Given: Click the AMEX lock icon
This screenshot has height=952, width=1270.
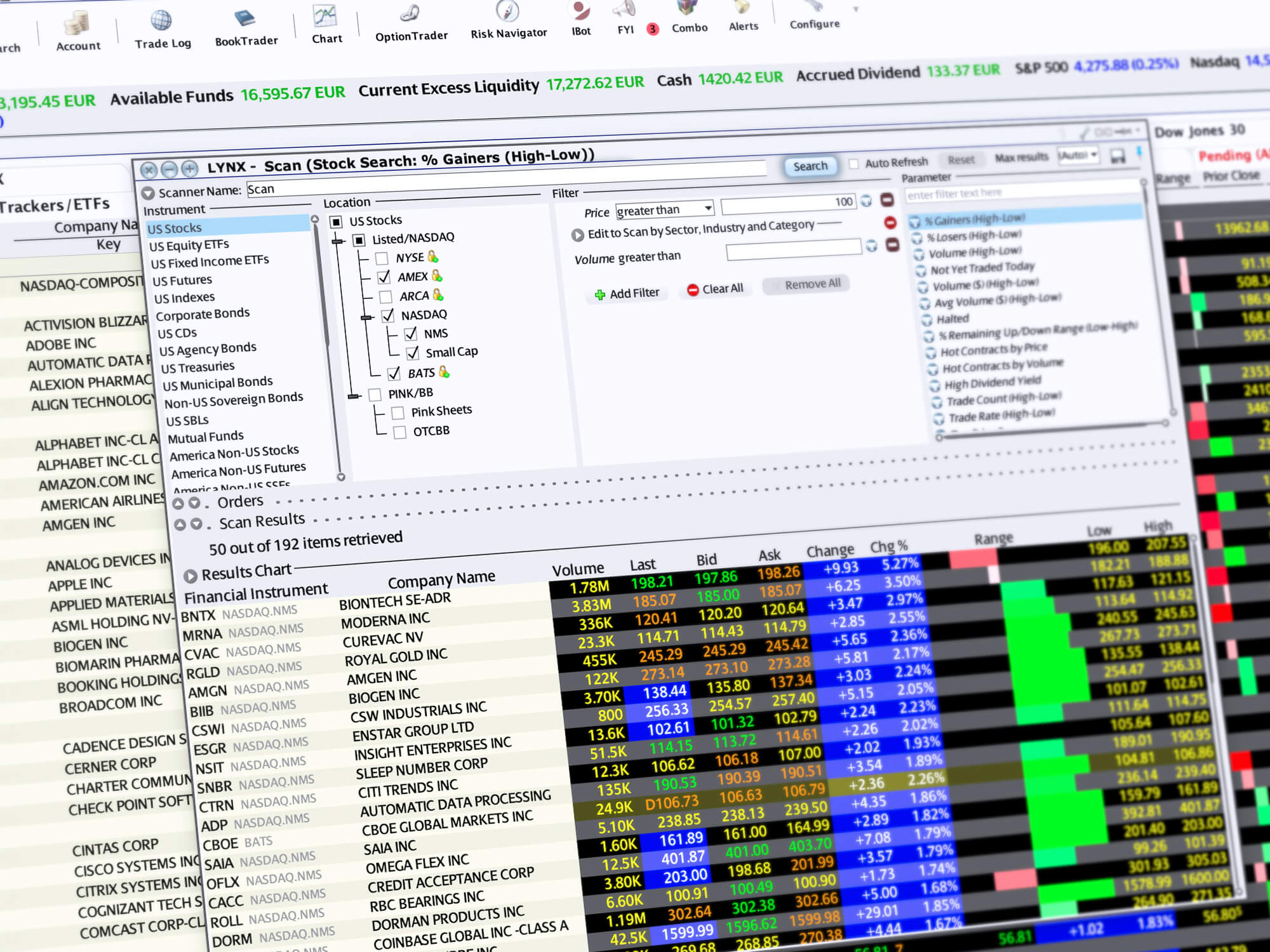Looking at the screenshot, I should [437, 275].
